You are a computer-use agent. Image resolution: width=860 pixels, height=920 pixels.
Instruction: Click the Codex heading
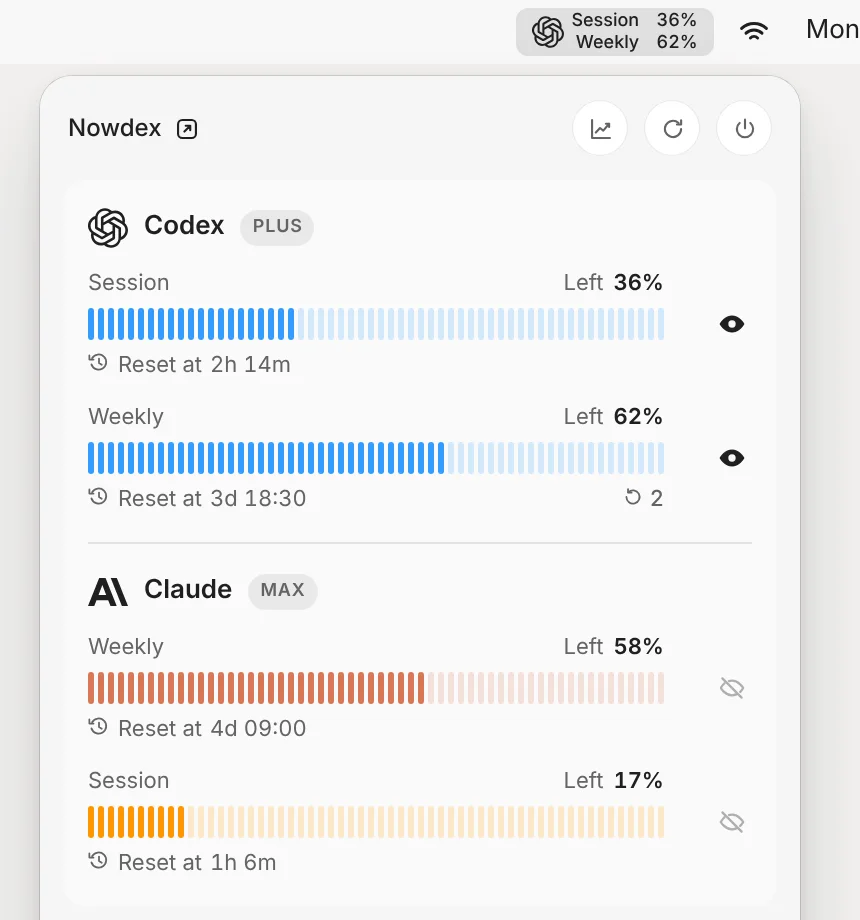tap(184, 225)
